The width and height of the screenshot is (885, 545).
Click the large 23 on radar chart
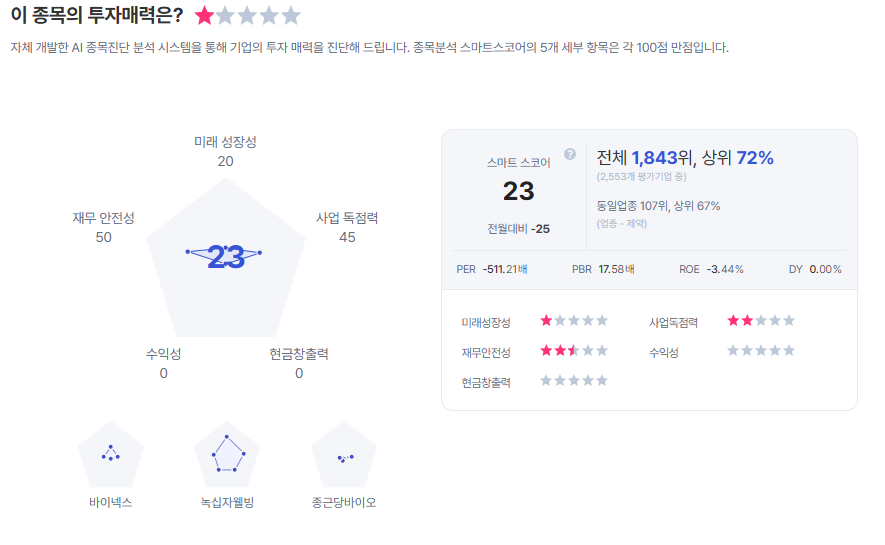[x=226, y=257]
